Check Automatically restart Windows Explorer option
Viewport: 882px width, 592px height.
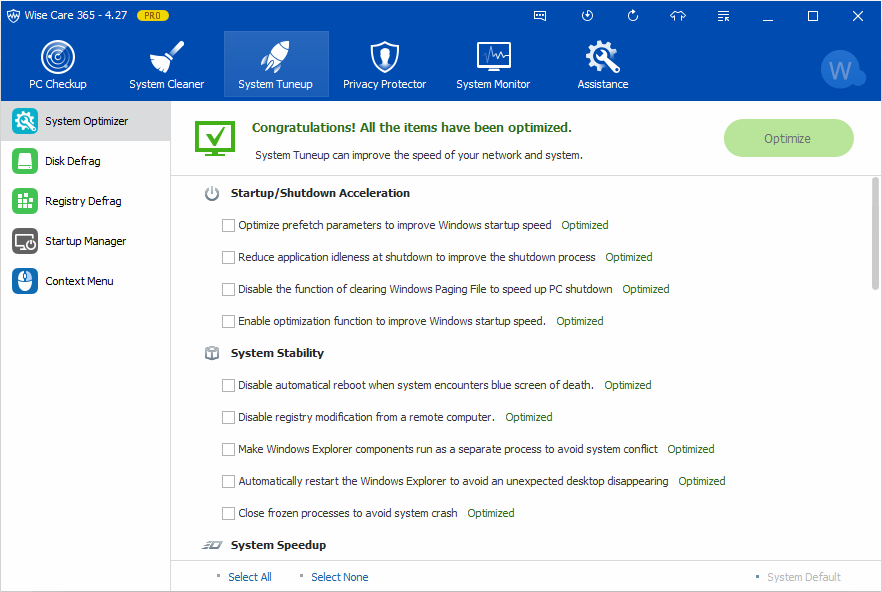[x=228, y=482]
